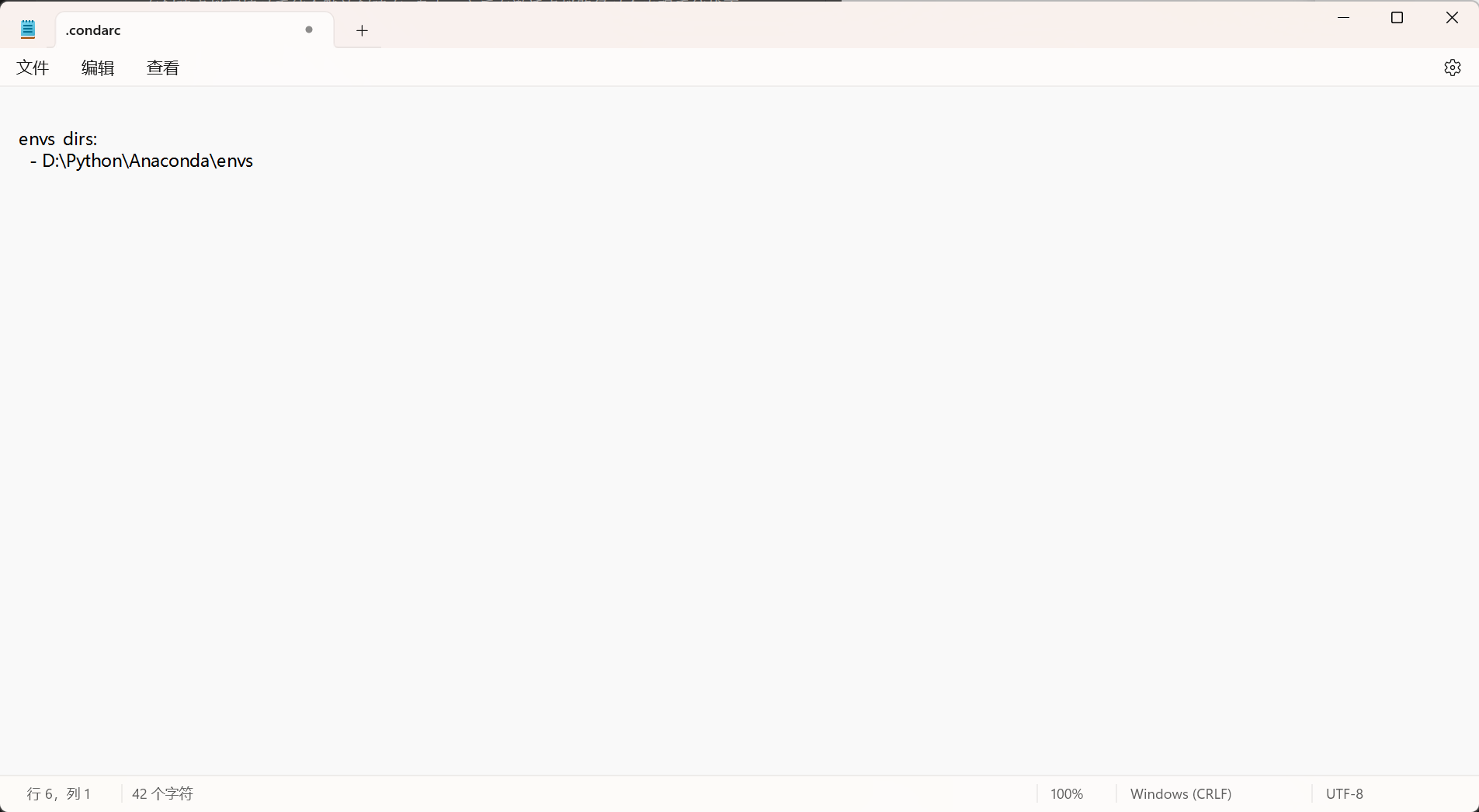
Task: Open the 查看 menu
Action: pyautogui.click(x=163, y=68)
